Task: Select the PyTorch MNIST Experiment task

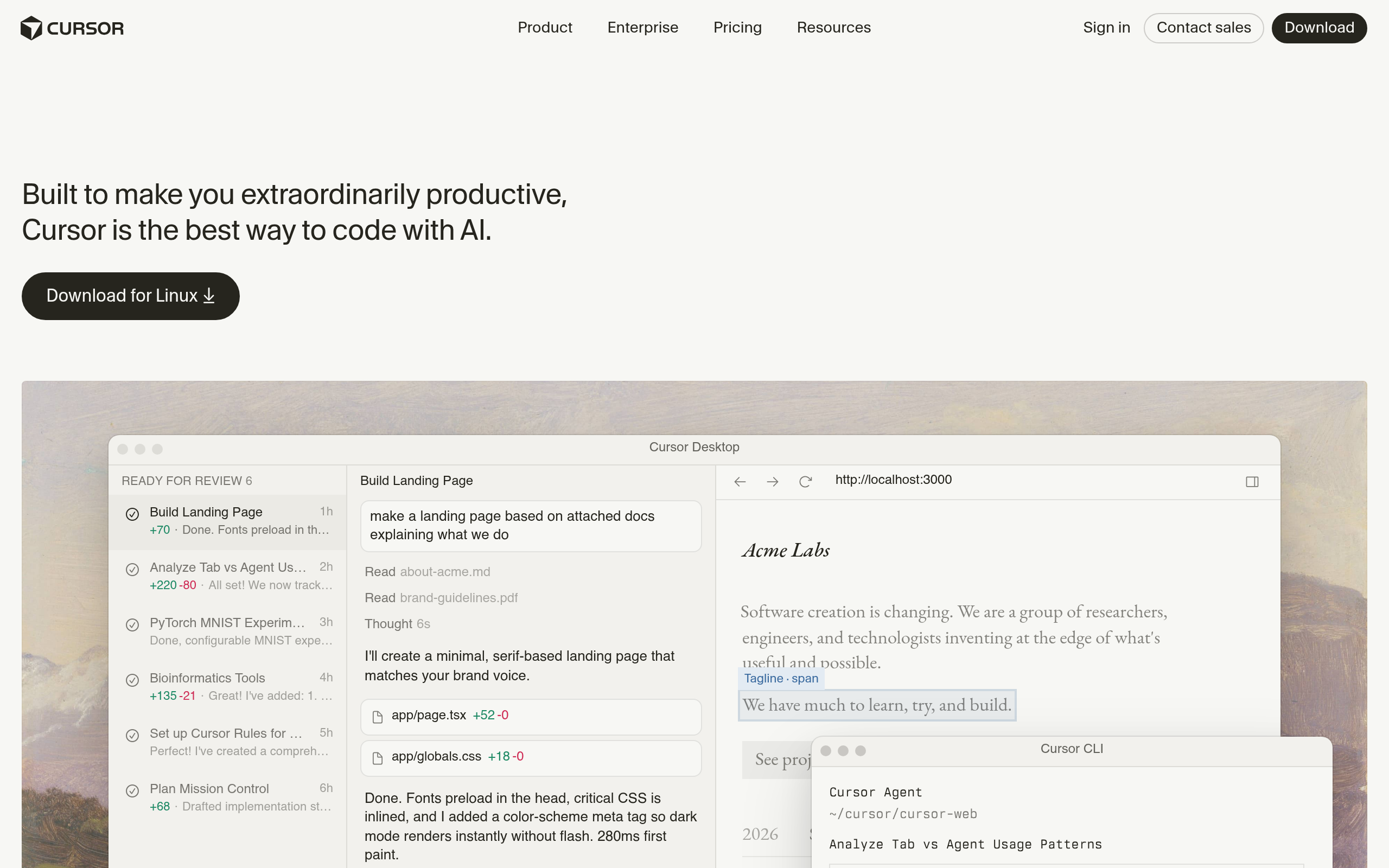Action: coord(228,631)
